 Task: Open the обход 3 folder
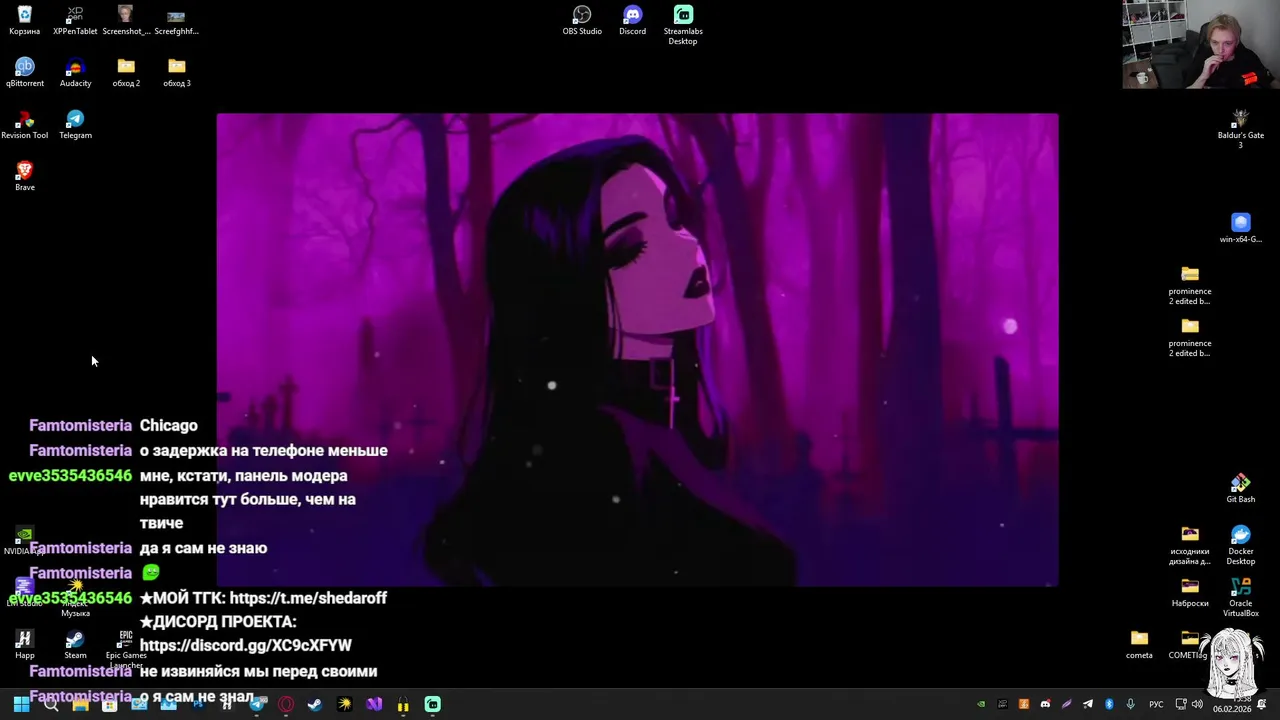click(x=176, y=72)
